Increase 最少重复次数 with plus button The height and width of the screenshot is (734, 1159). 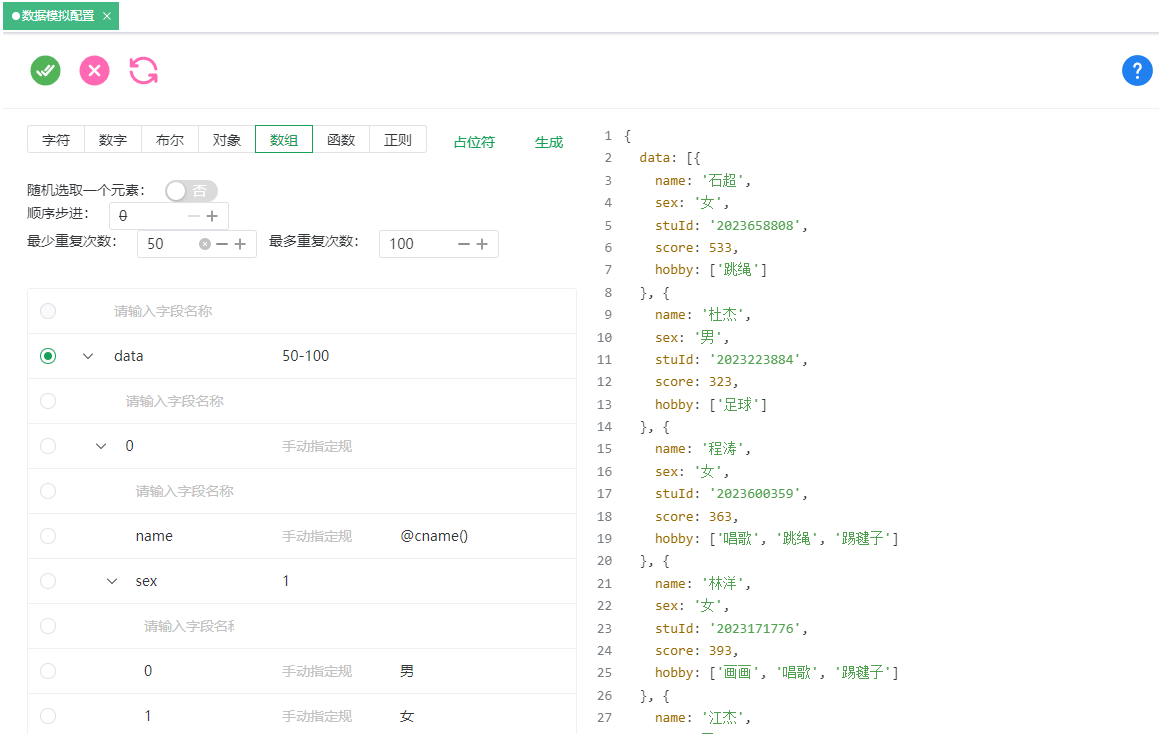click(240, 244)
